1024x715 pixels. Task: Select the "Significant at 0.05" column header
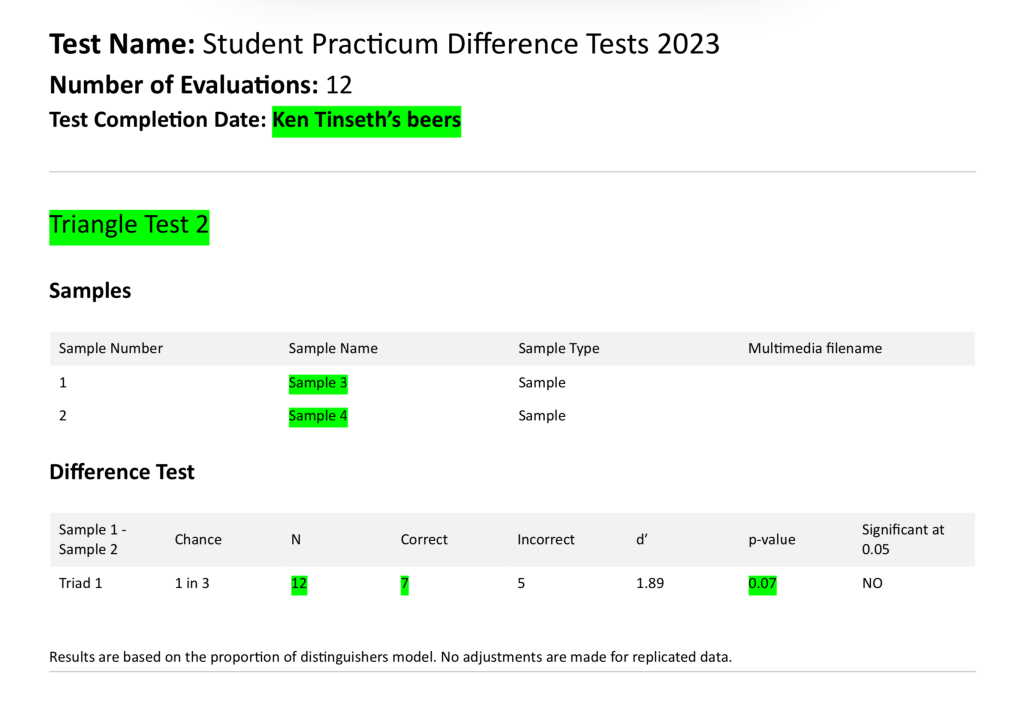(902, 539)
